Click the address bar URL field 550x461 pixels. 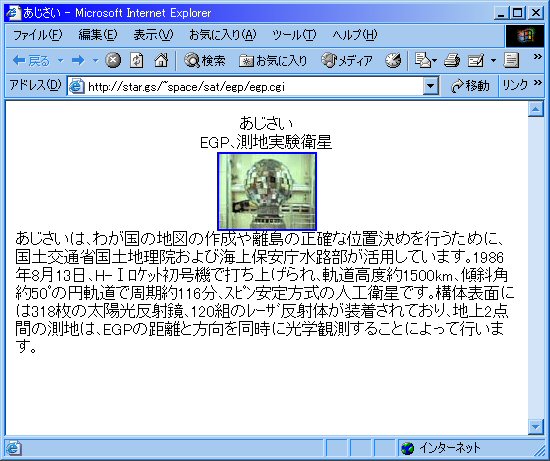pos(246,86)
